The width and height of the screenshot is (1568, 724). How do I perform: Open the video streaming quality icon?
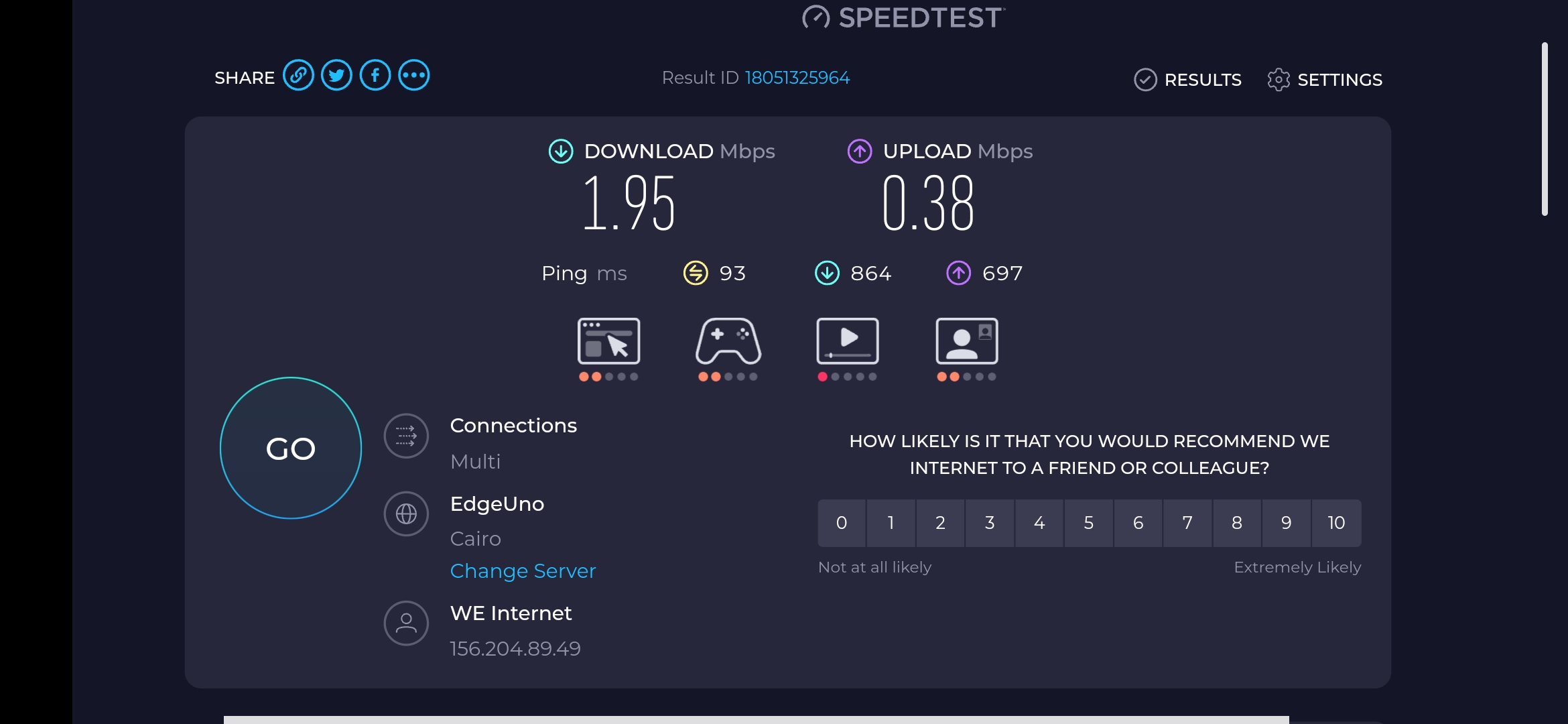[x=848, y=341]
